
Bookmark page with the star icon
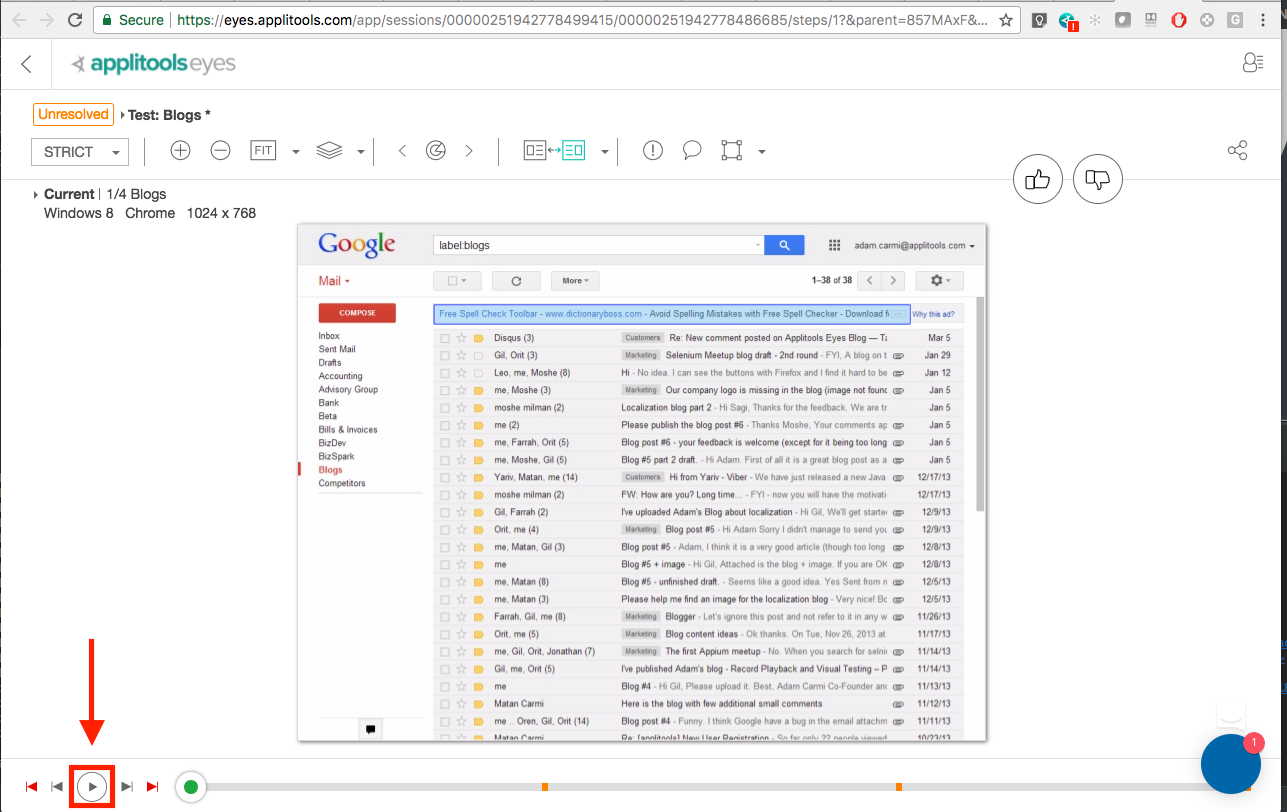tap(1006, 20)
